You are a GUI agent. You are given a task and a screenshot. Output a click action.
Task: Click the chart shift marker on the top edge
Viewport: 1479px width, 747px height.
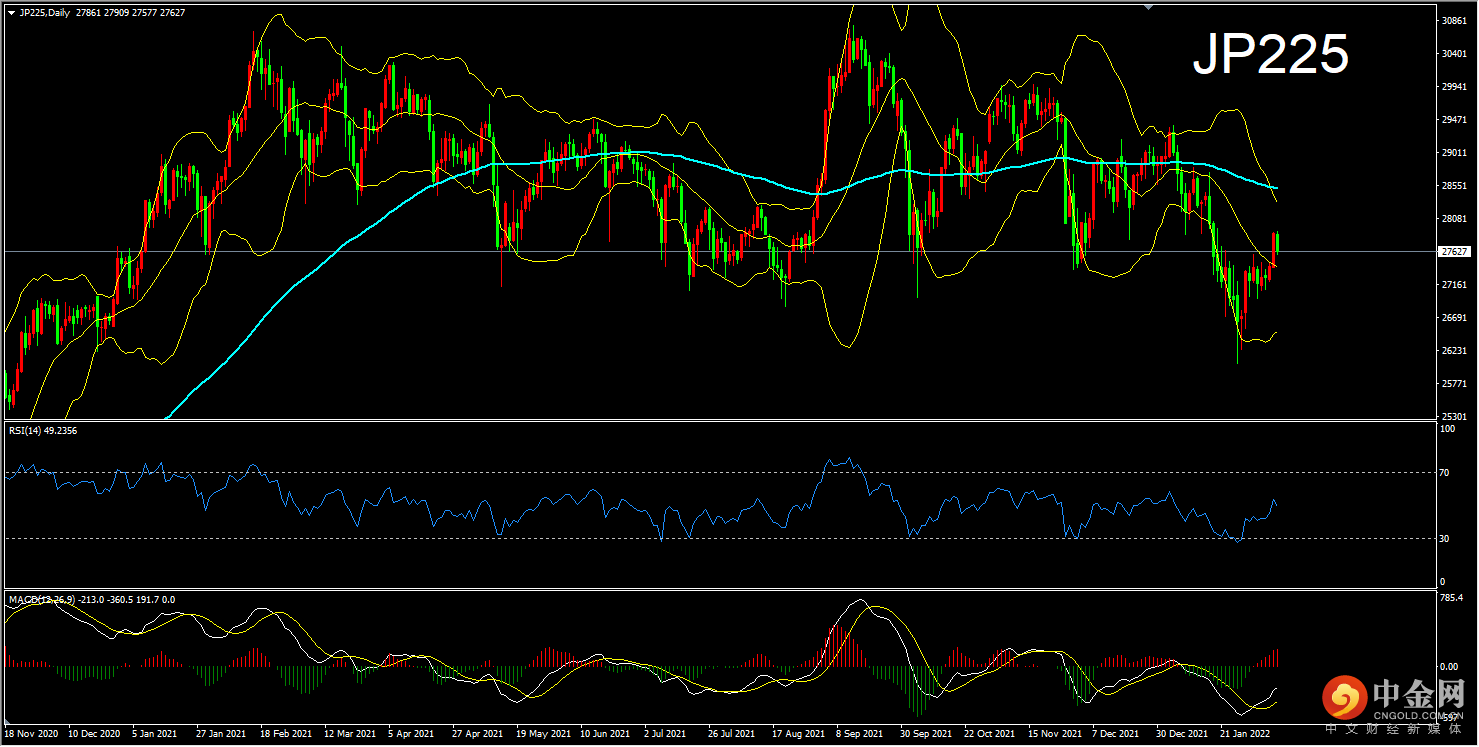[1149, 7]
